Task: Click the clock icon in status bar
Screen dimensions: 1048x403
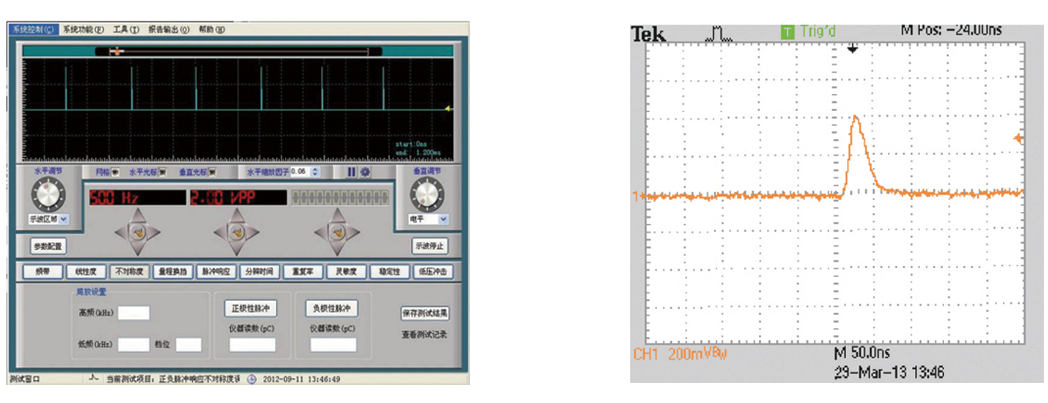Action: coord(252,379)
